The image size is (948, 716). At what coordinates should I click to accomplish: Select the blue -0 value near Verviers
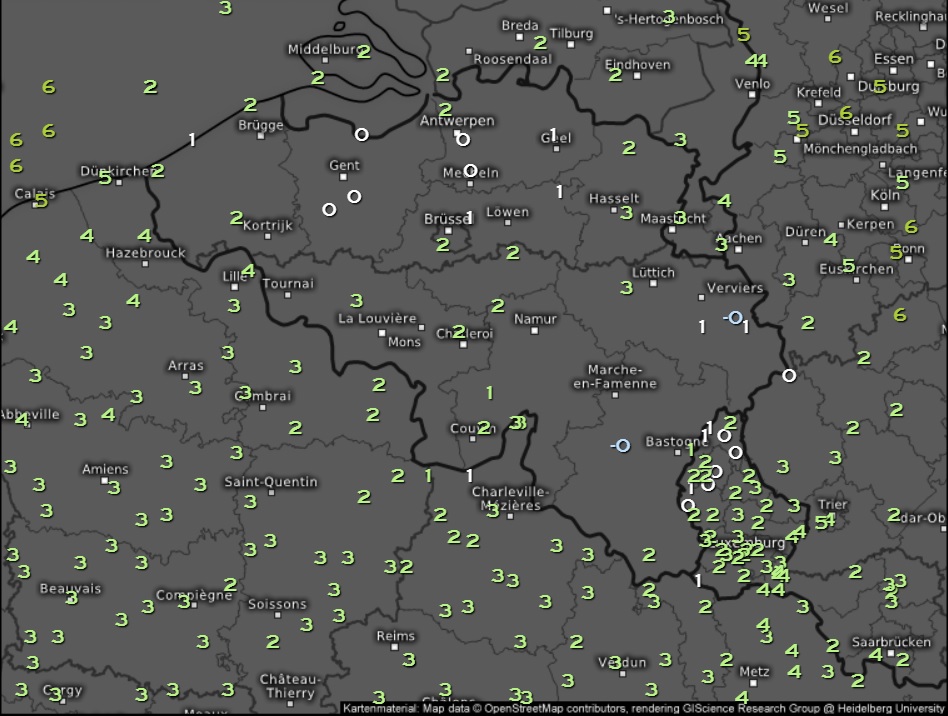click(733, 318)
